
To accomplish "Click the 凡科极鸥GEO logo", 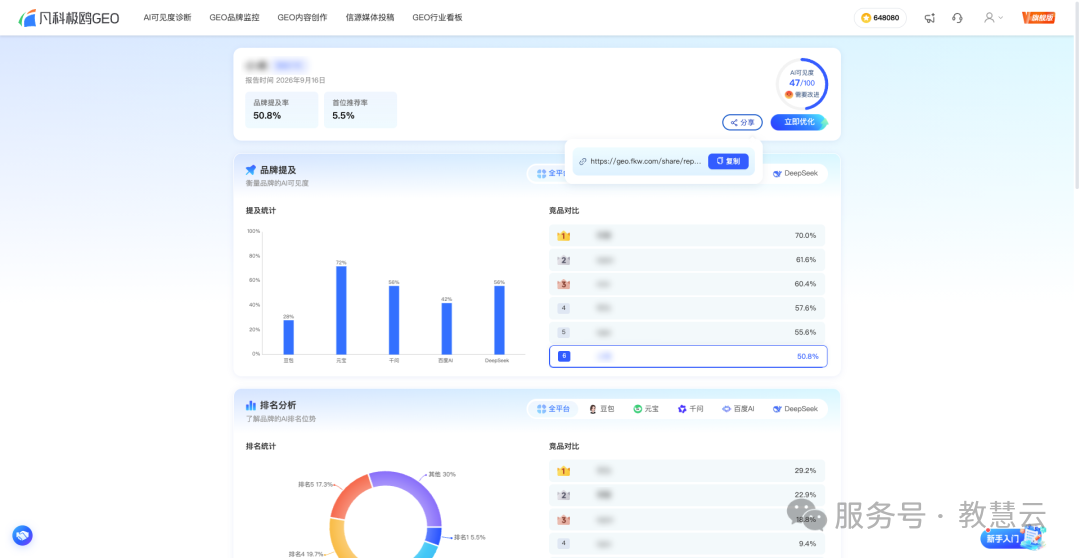I will (69, 18).
